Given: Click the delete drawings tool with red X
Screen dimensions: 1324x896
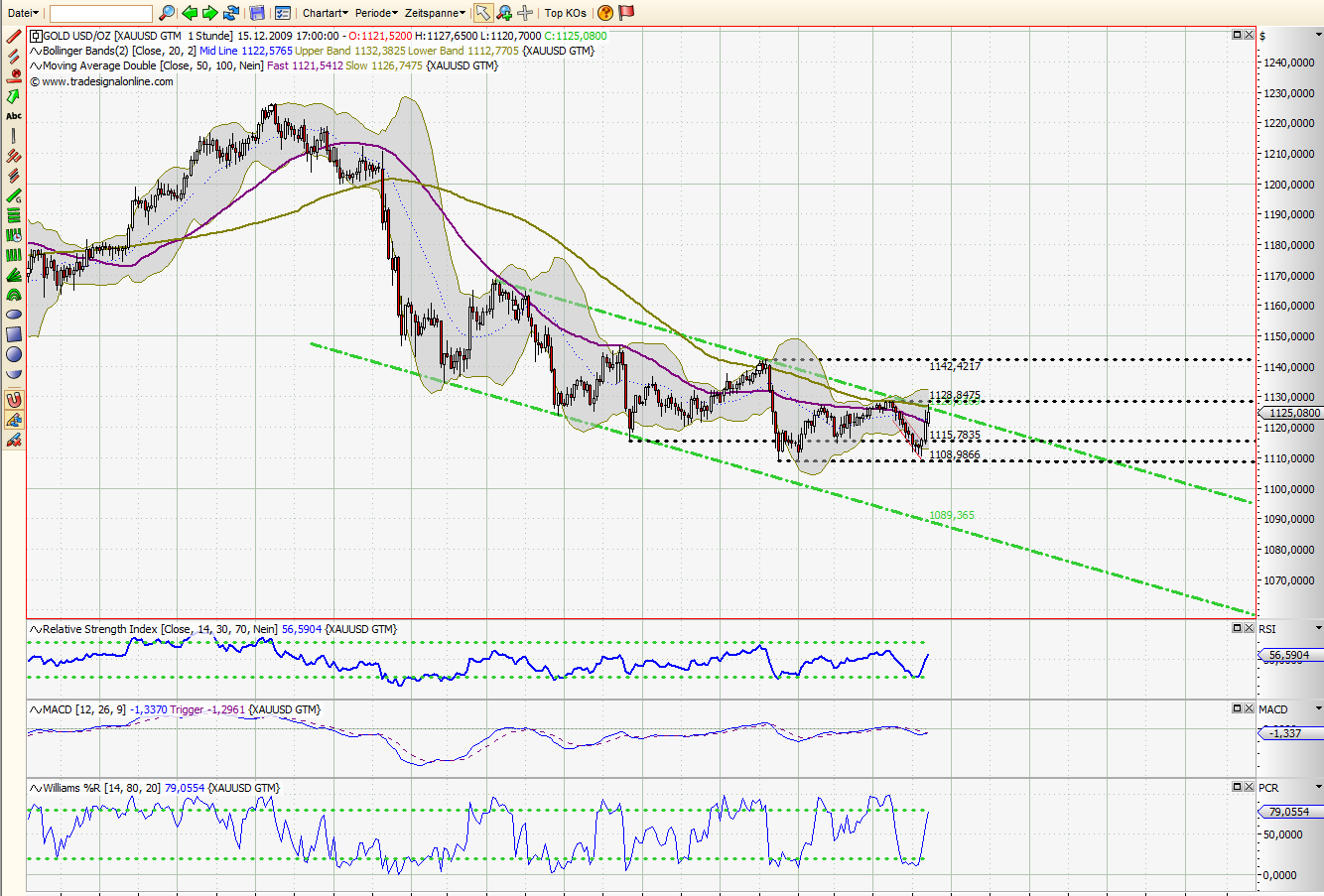Looking at the screenshot, I should [14, 441].
